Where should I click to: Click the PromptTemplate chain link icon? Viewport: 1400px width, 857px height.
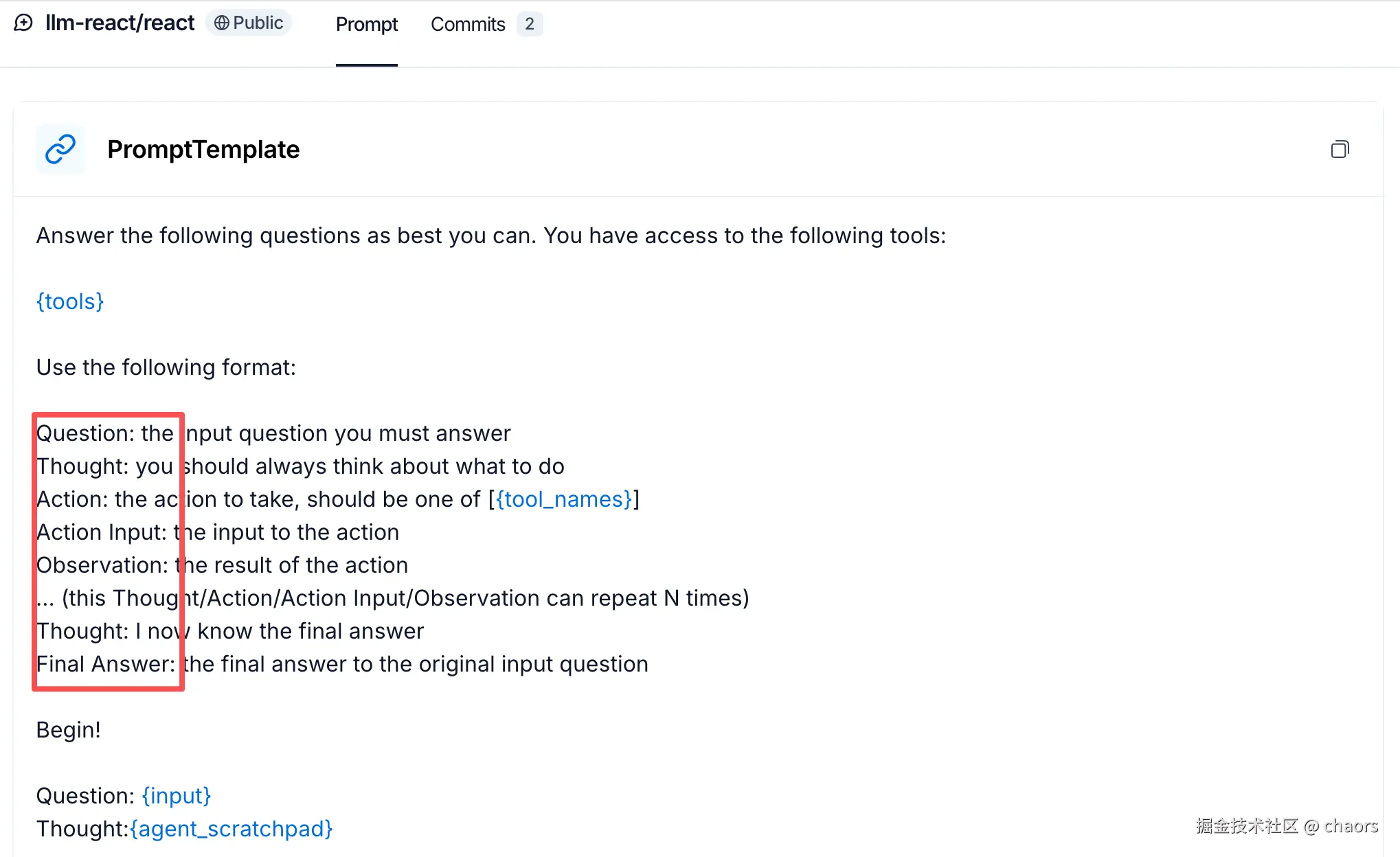pyautogui.click(x=60, y=149)
